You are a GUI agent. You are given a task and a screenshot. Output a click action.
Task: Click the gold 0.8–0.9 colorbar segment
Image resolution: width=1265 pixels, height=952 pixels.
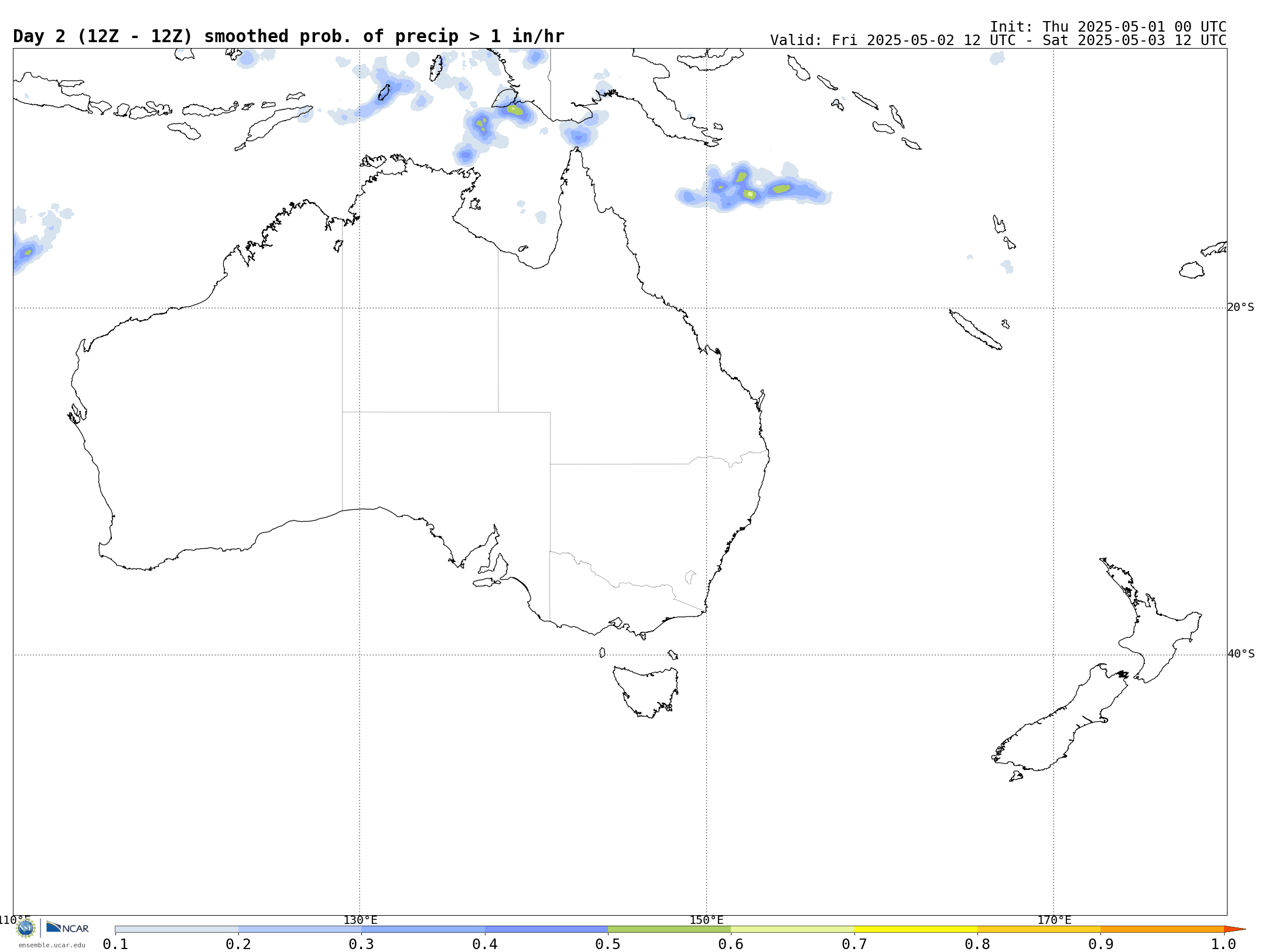pyautogui.click(x=1039, y=929)
